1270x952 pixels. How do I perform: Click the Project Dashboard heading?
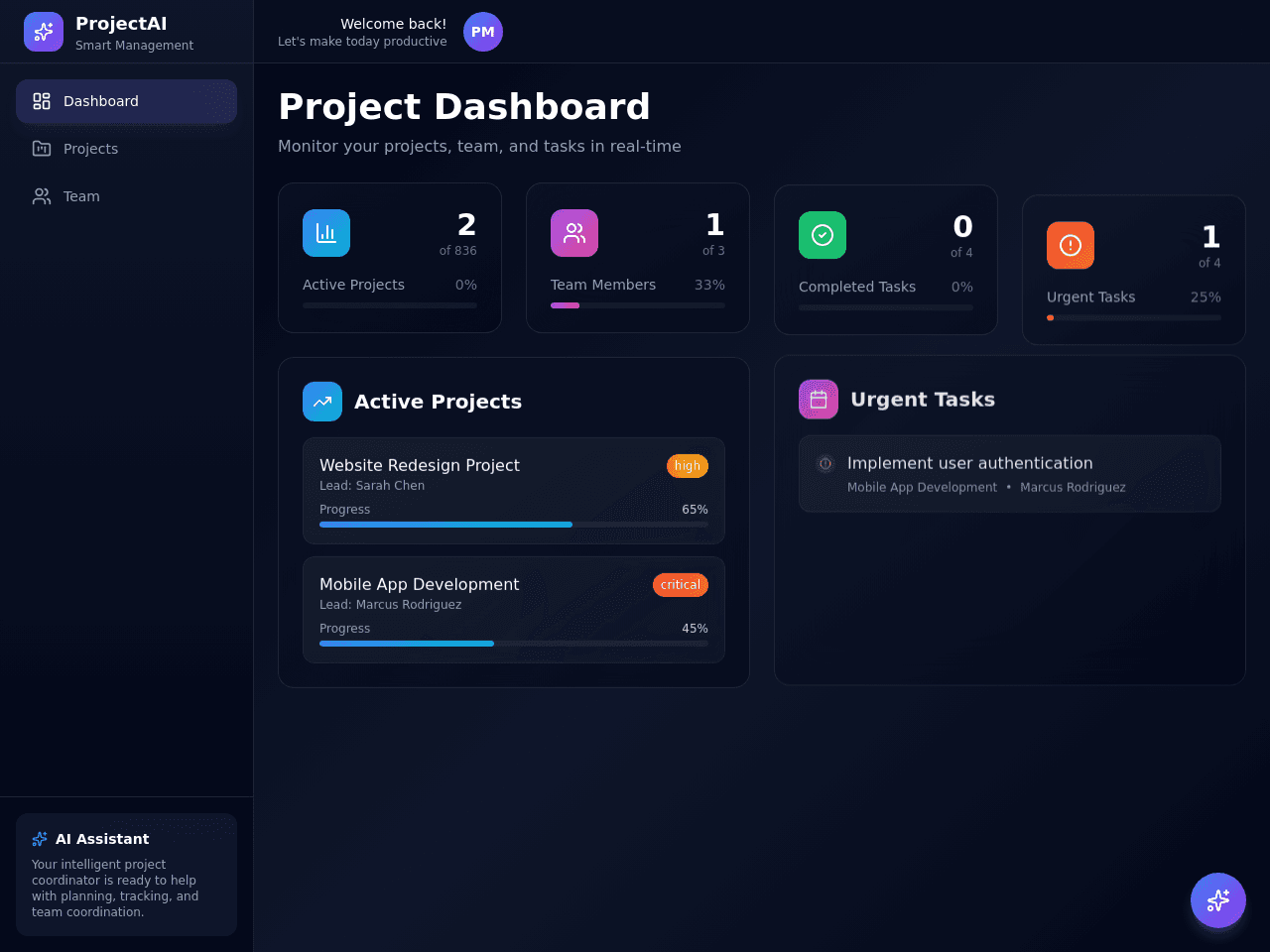coord(464,106)
